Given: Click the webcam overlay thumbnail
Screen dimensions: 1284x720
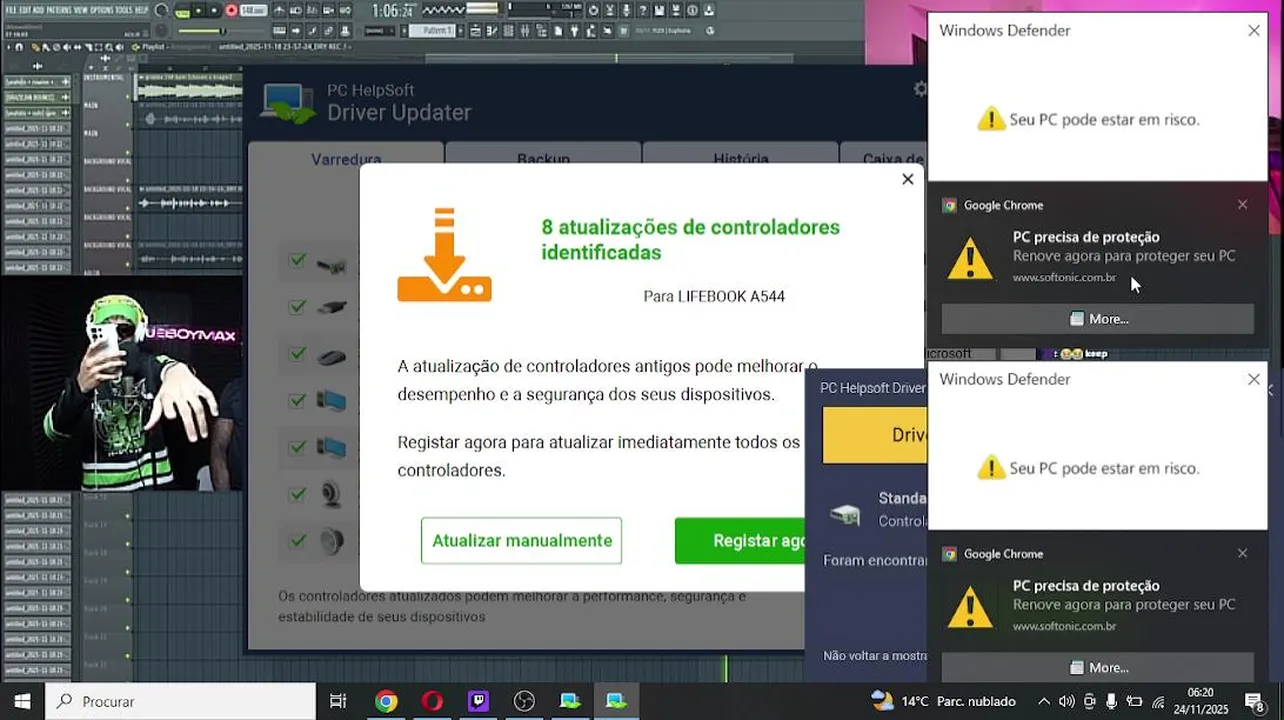Looking at the screenshot, I should coord(121,383).
